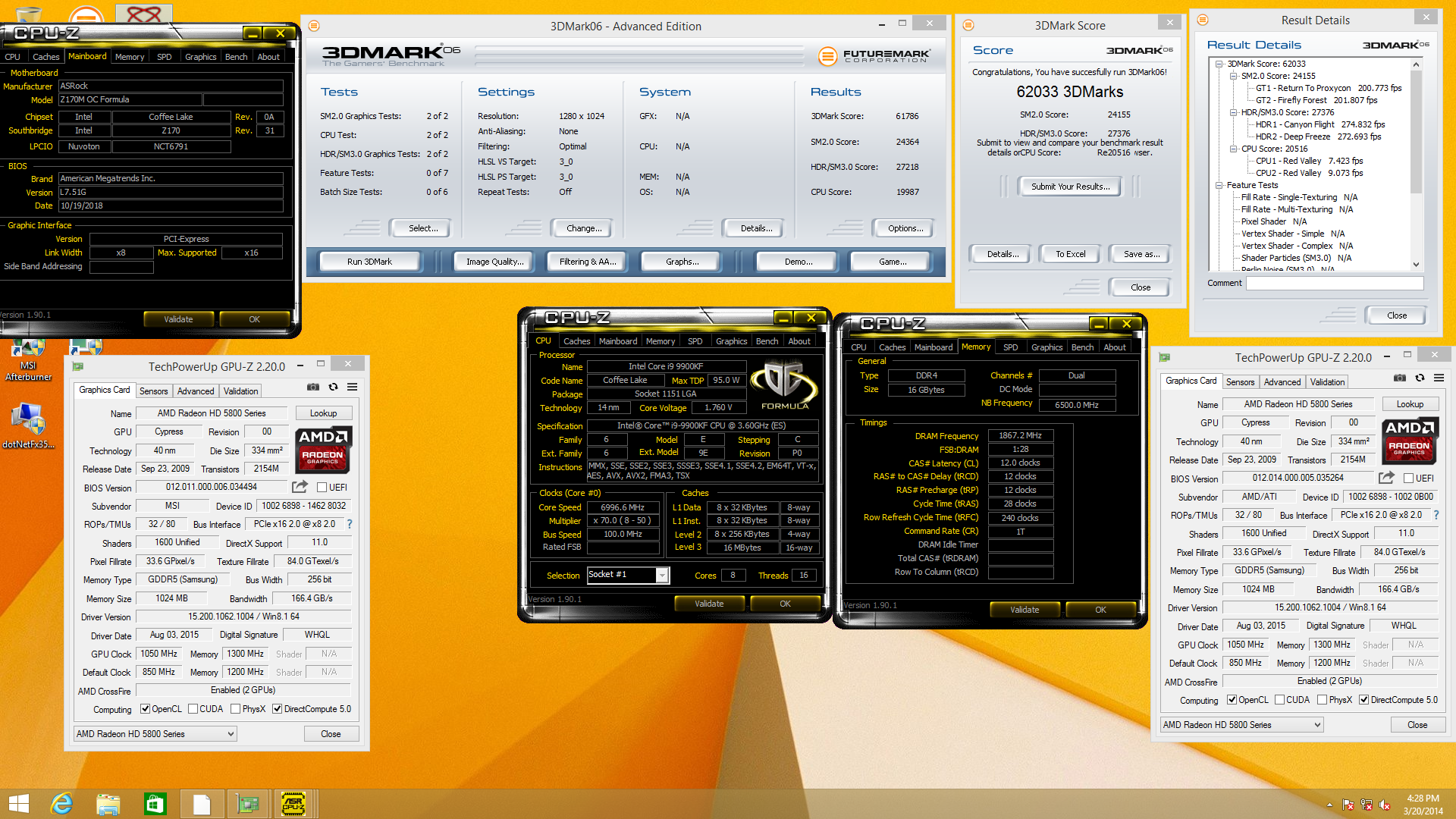
Task: Click OC Formula logo in CPU-Z CPU window
Action: coord(784,386)
